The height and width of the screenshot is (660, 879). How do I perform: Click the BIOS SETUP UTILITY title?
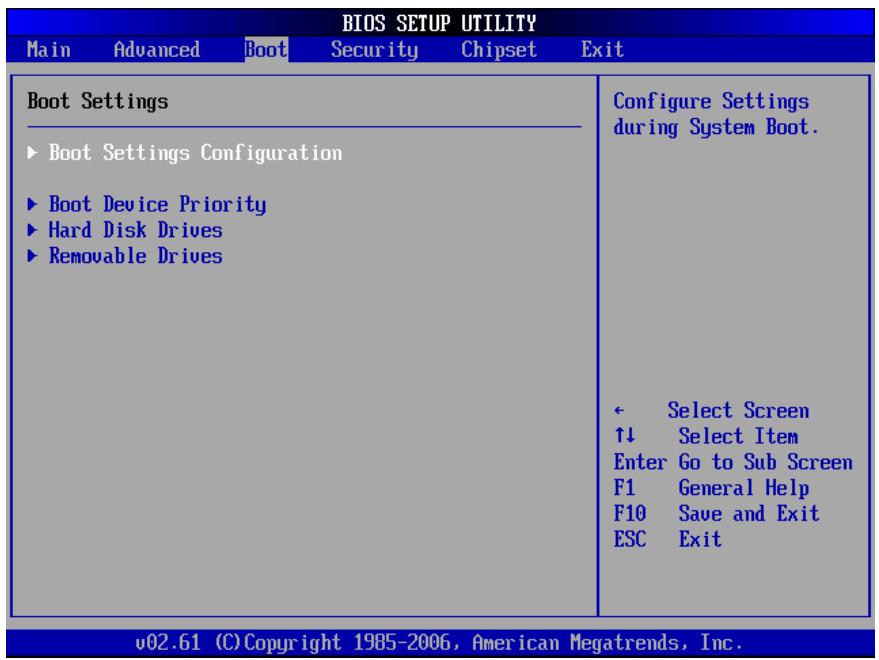click(x=439, y=24)
